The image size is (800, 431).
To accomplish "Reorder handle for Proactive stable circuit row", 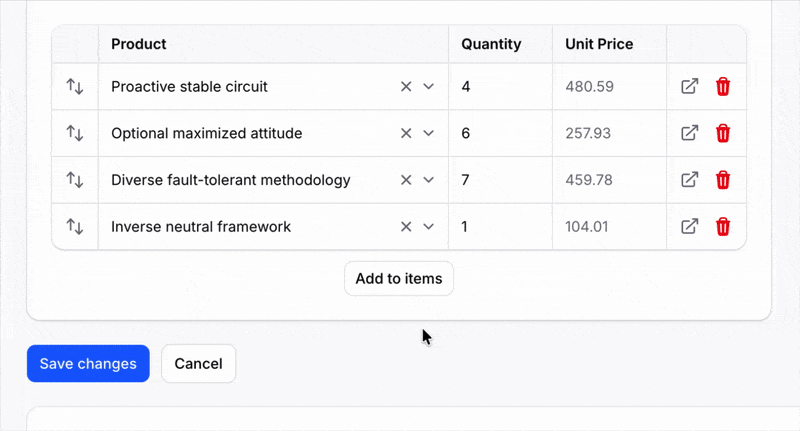I will [x=75, y=87].
